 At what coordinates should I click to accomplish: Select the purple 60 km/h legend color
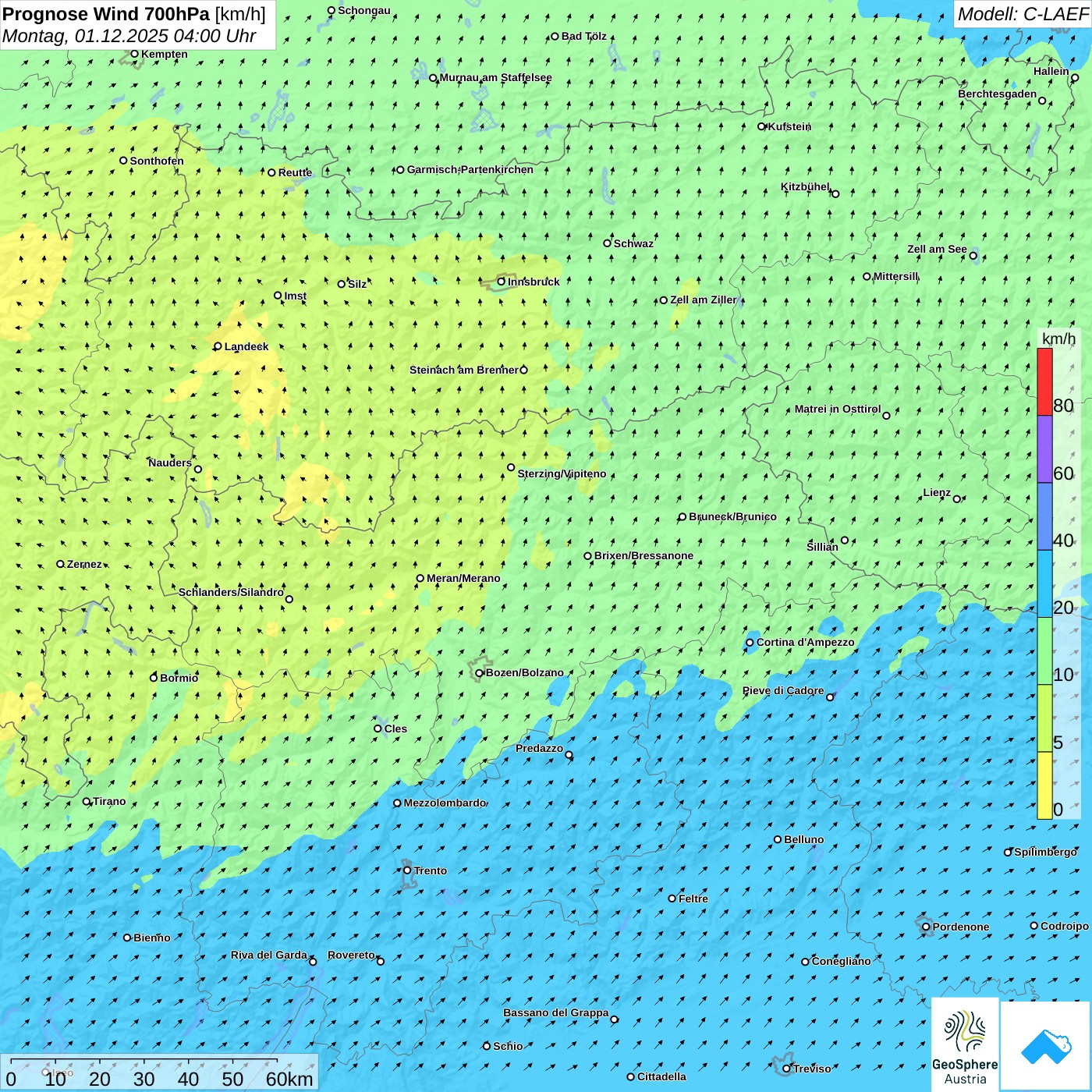[x=1044, y=449]
